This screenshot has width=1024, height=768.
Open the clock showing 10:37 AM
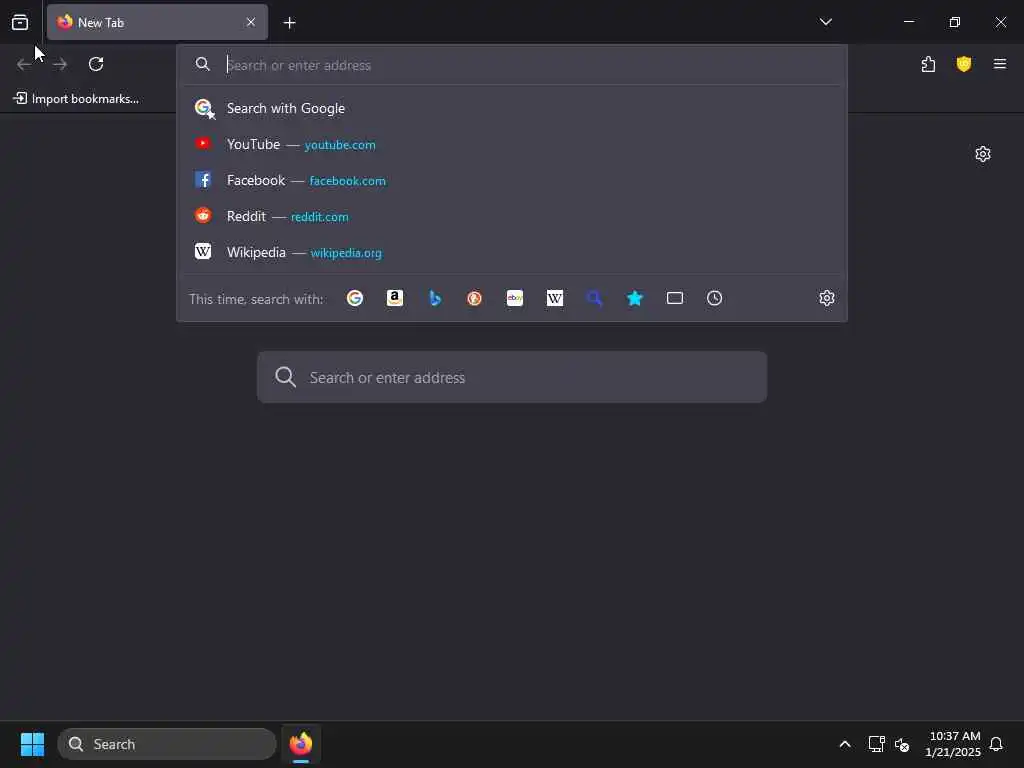[x=953, y=744]
